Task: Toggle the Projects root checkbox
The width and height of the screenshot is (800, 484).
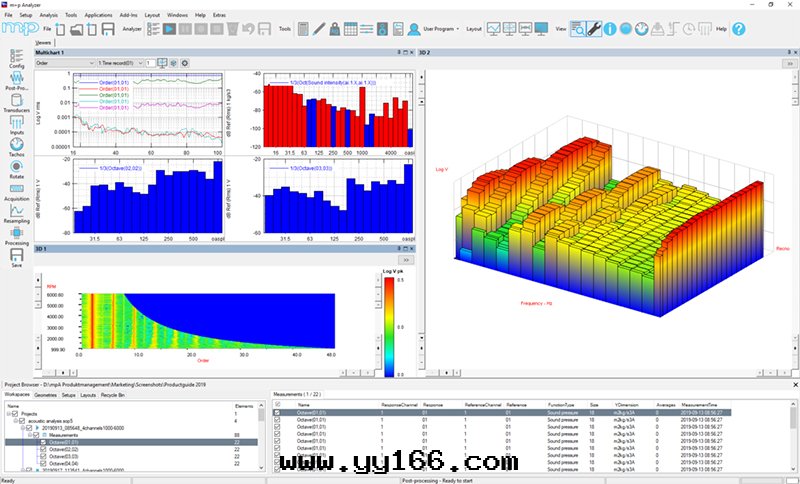Action: click(x=17, y=414)
